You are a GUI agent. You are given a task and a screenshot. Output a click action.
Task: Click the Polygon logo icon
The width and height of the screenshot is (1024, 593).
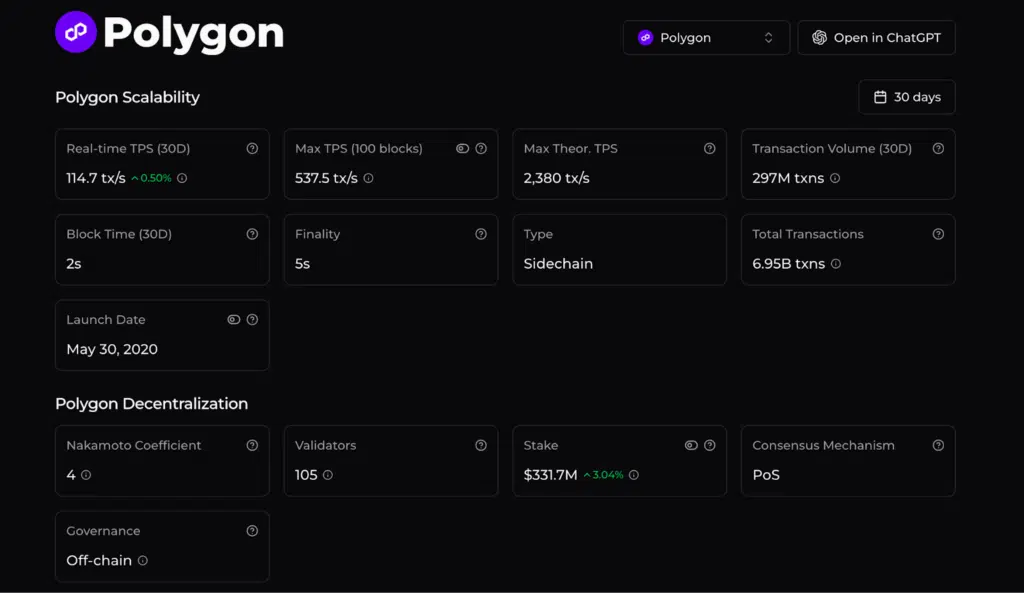tap(76, 33)
